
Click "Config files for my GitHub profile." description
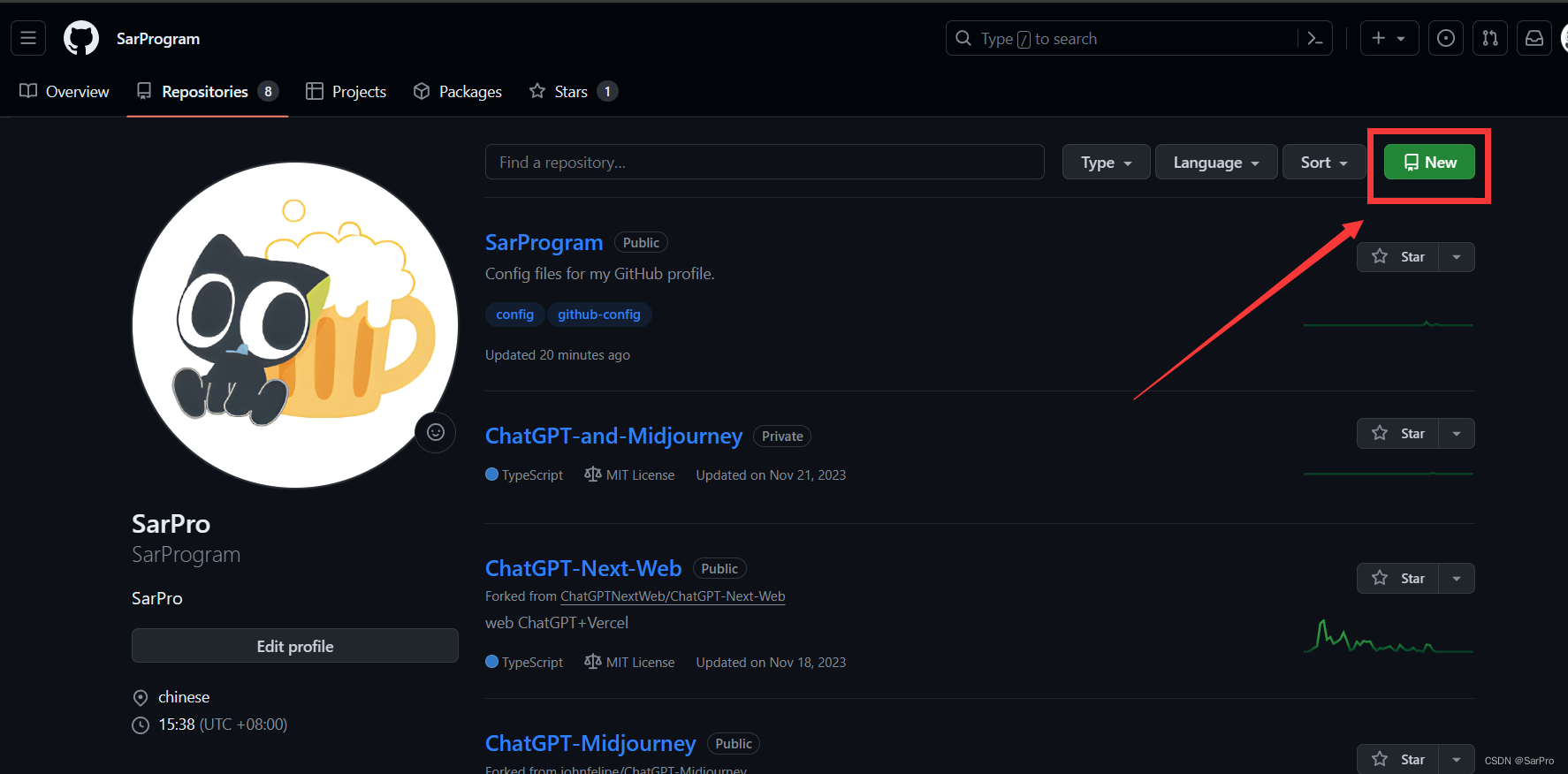click(600, 274)
